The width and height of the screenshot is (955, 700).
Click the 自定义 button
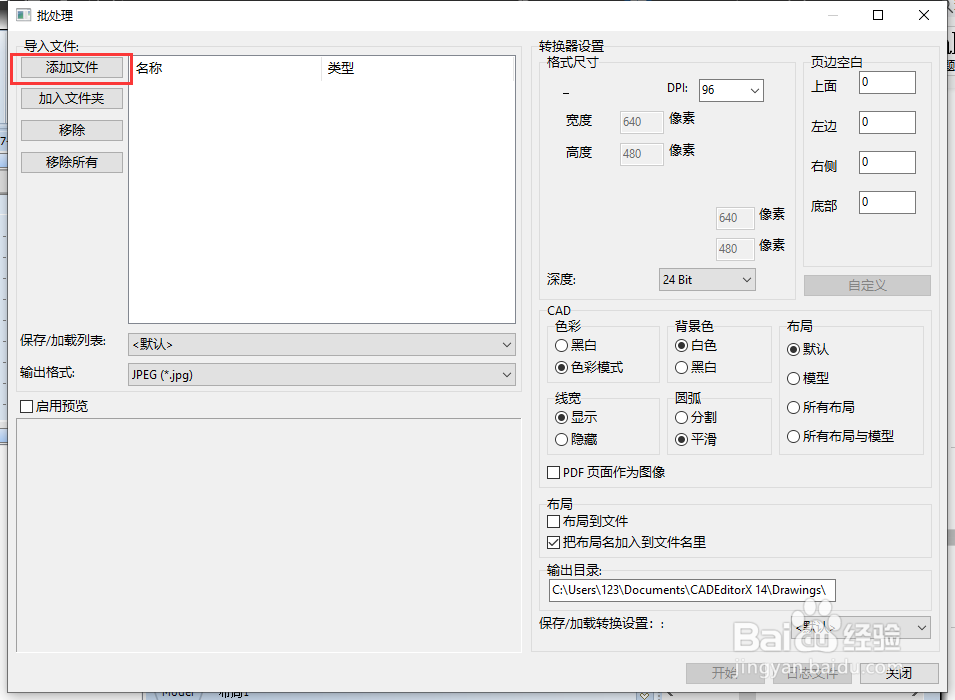[x=866, y=285]
